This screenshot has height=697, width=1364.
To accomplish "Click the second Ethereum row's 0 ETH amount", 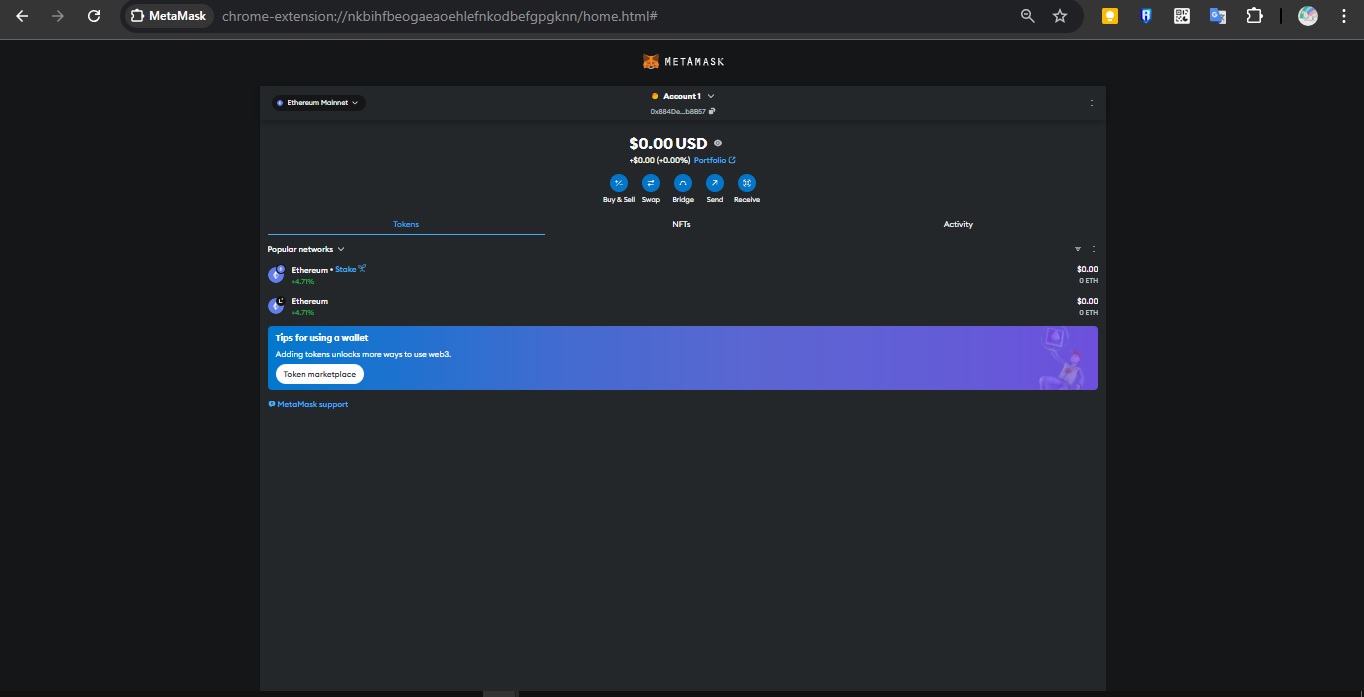I will [1088, 313].
